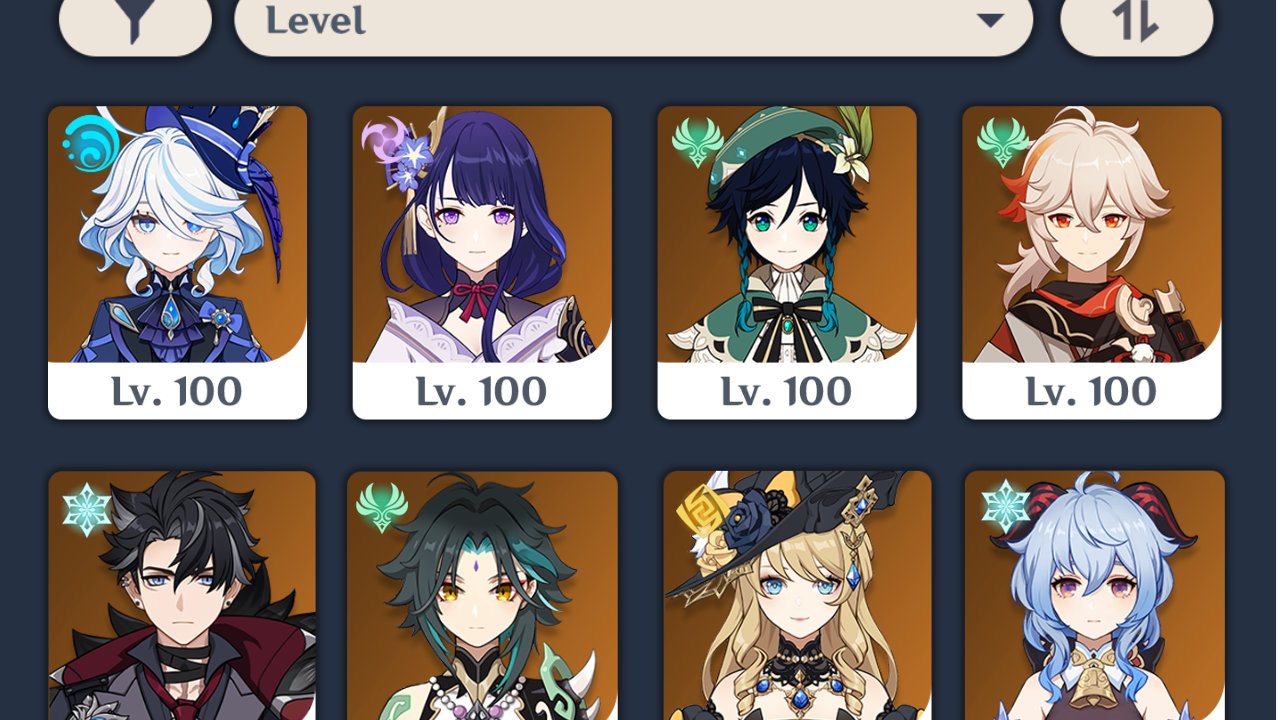Image resolution: width=1280 pixels, height=720 pixels.
Task: Select the Venti character card
Action: [x=787, y=262]
